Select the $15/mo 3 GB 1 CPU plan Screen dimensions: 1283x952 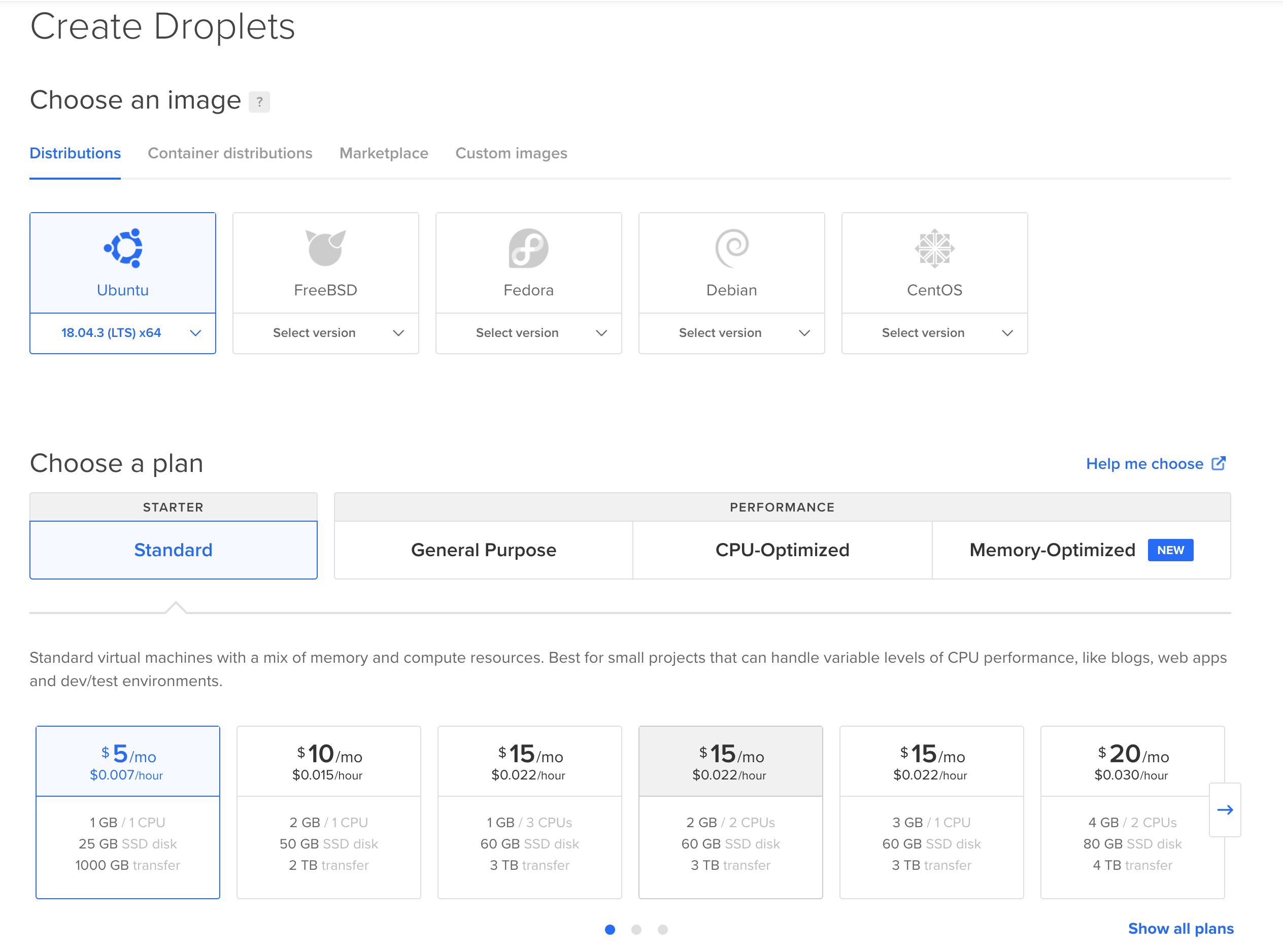click(931, 812)
